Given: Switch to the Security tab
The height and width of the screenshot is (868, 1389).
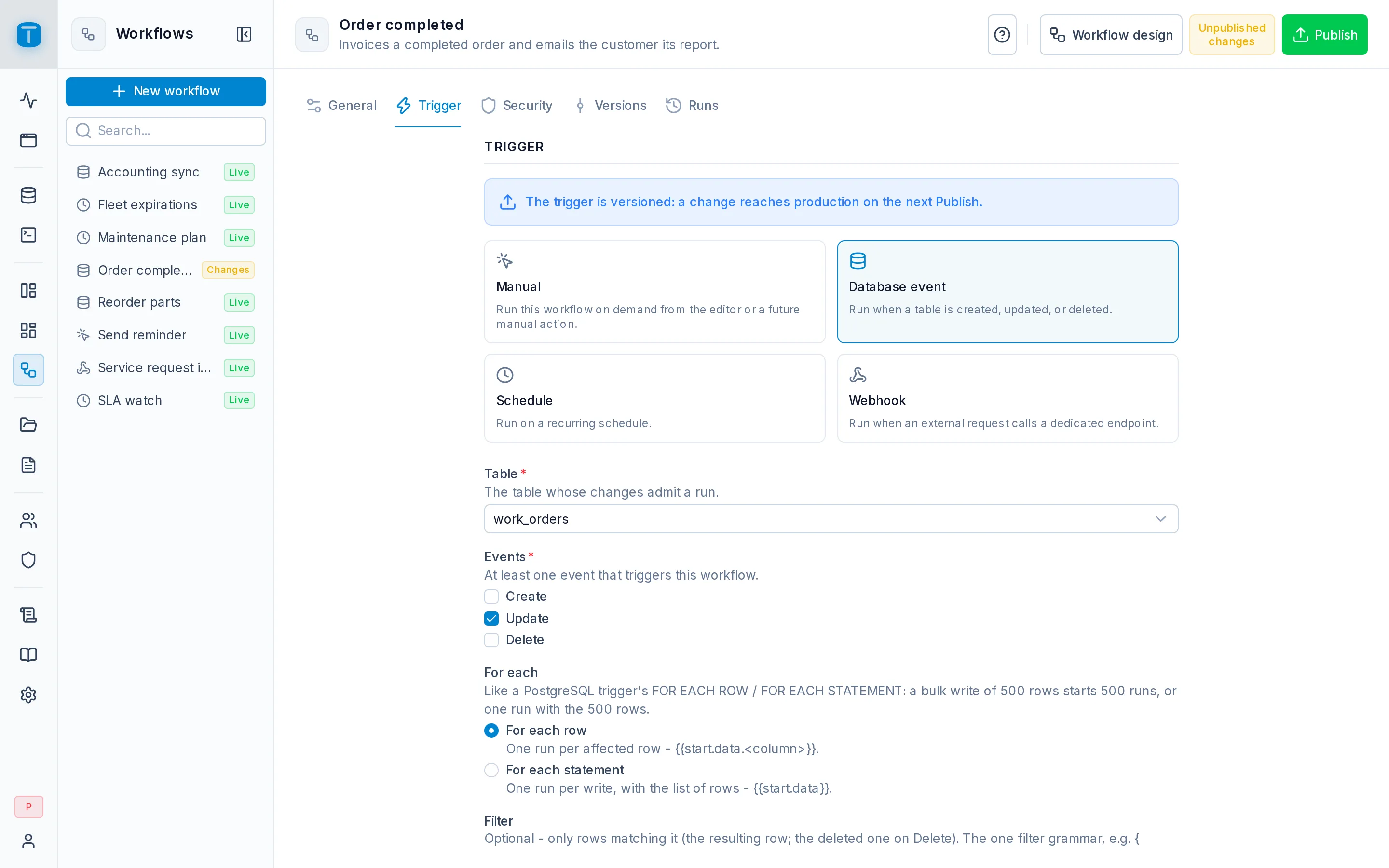Looking at the screenshot, I should point(517,106).
